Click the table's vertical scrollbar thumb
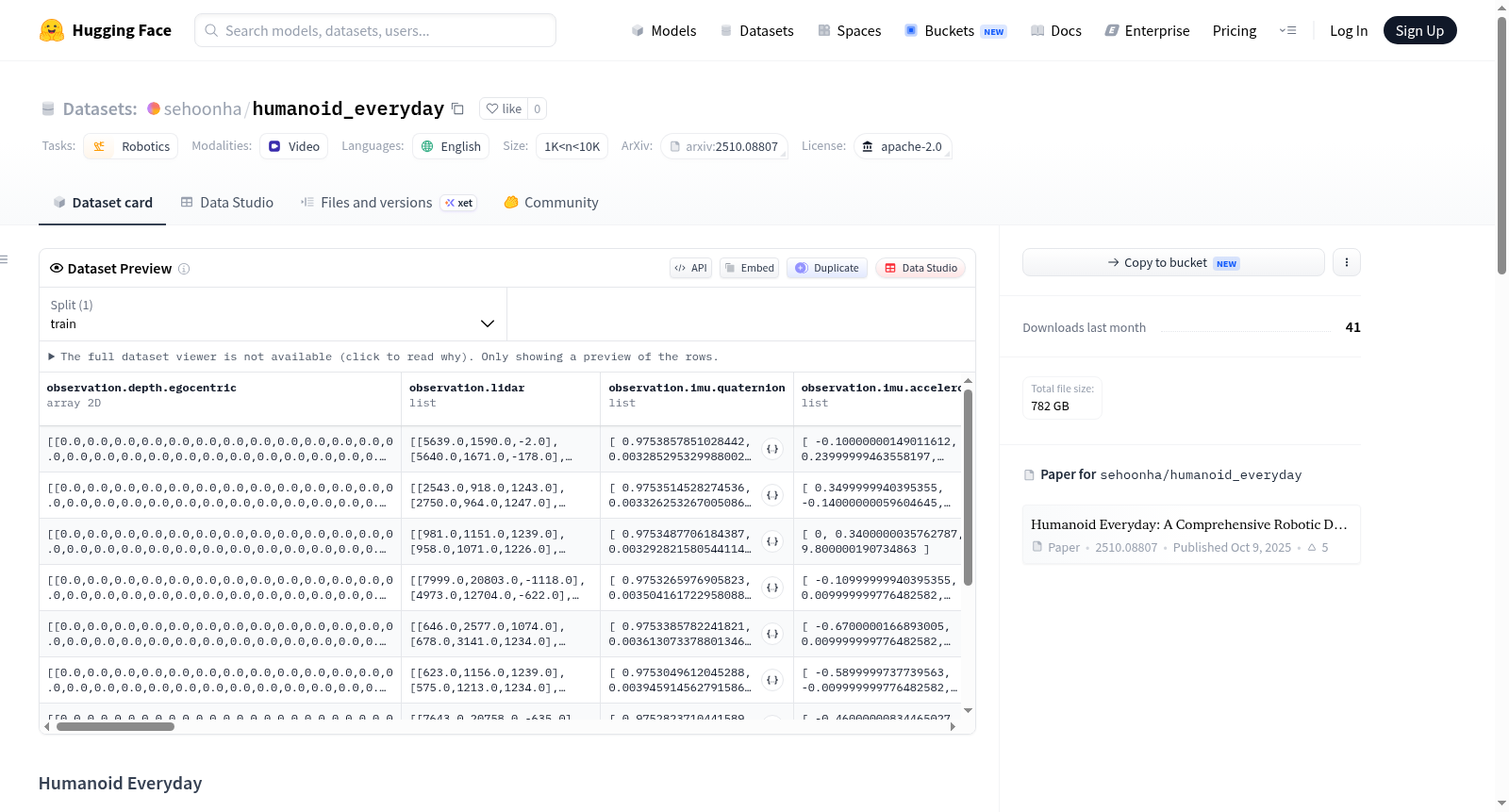 (968, 487)
